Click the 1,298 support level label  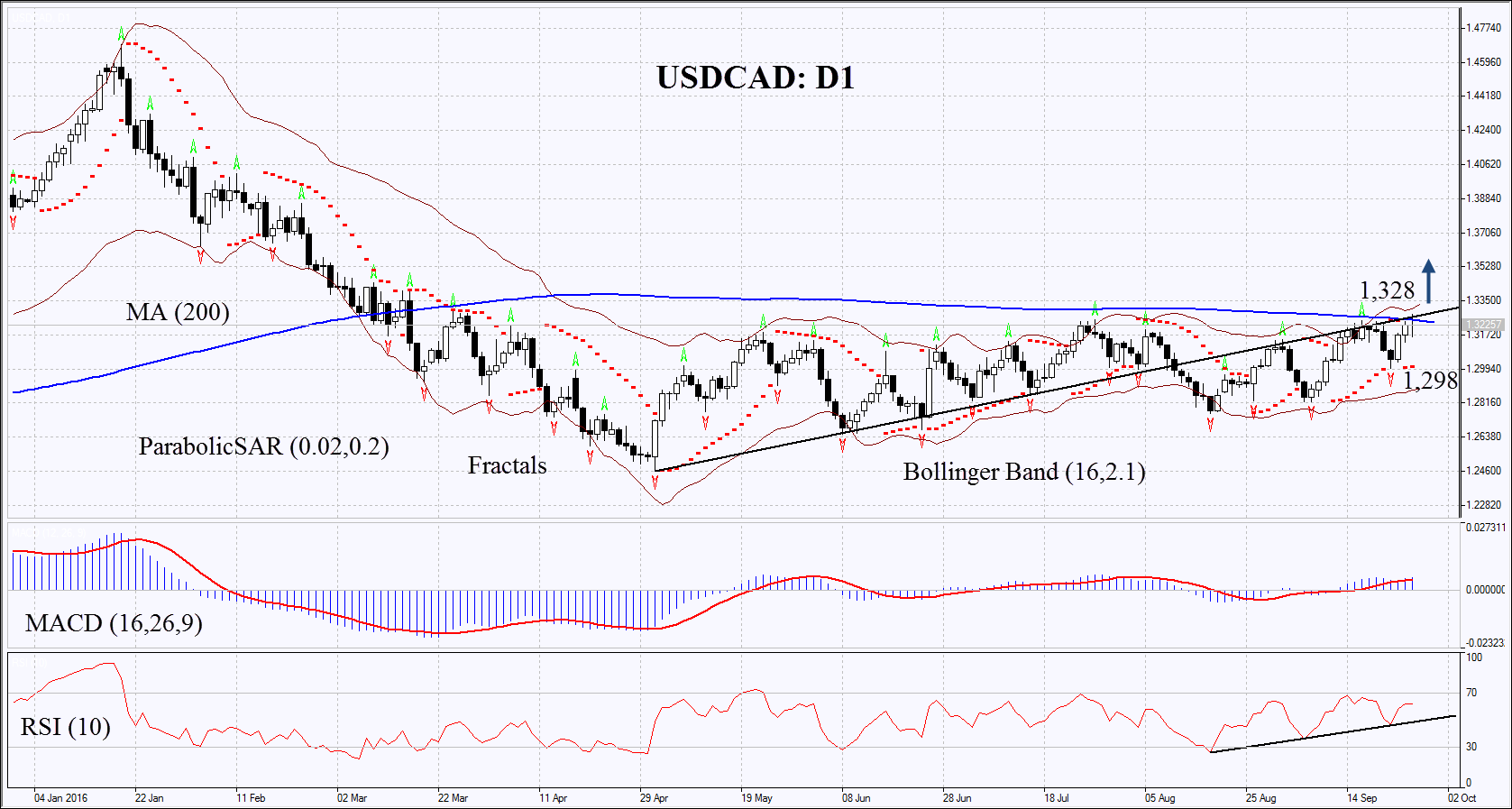[1430, 381]
